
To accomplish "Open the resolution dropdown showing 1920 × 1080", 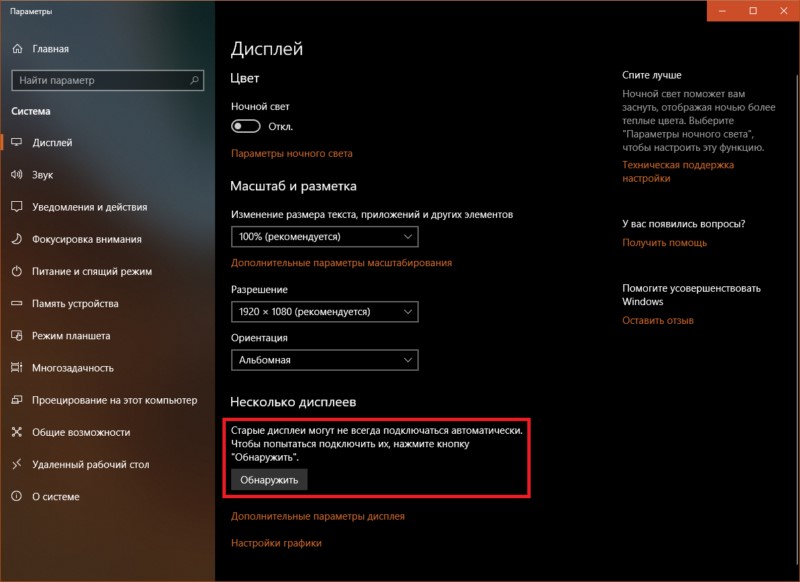I will click(324, 312).
